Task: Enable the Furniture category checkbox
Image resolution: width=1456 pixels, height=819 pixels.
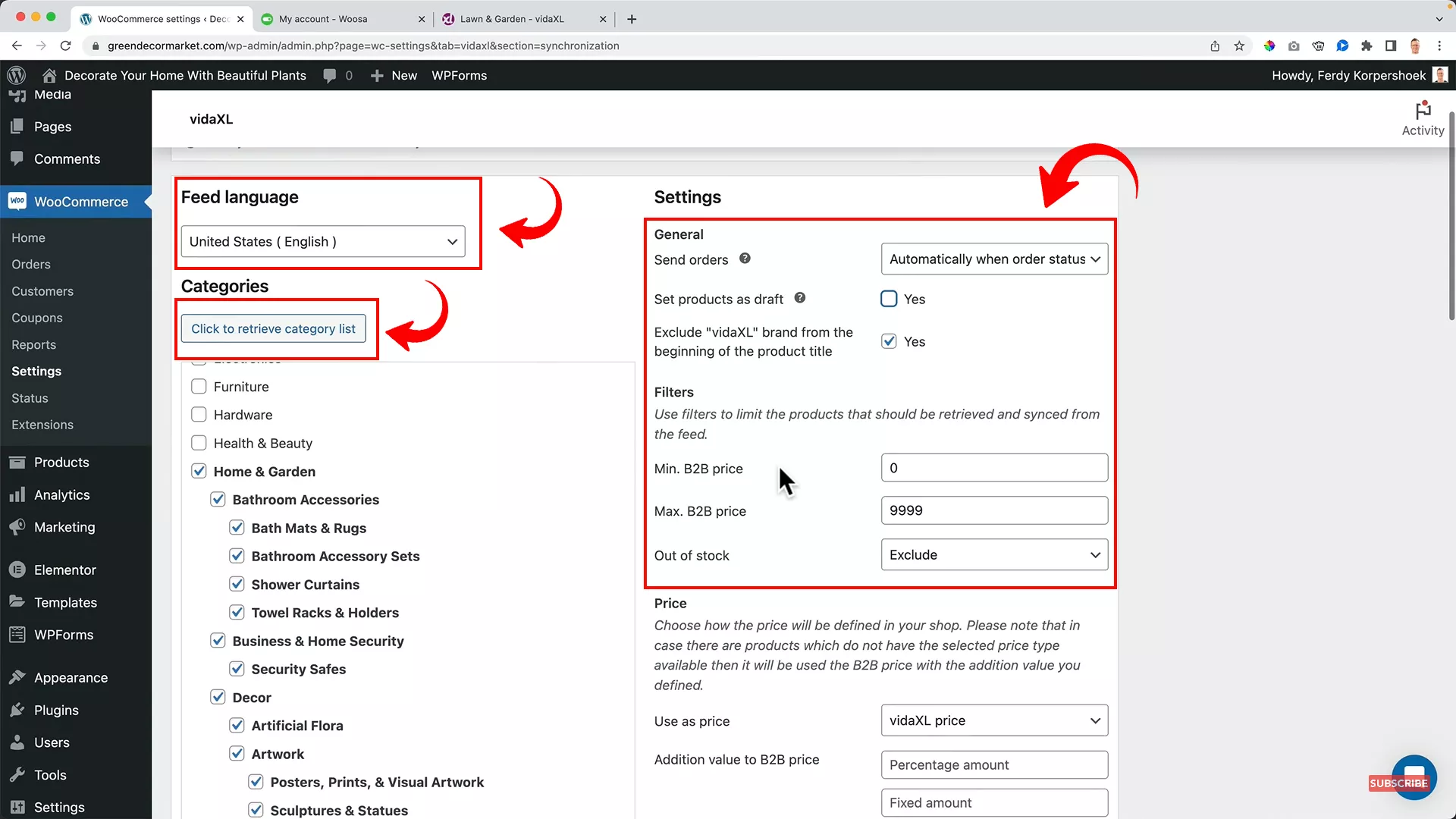Action: (199, 386)
